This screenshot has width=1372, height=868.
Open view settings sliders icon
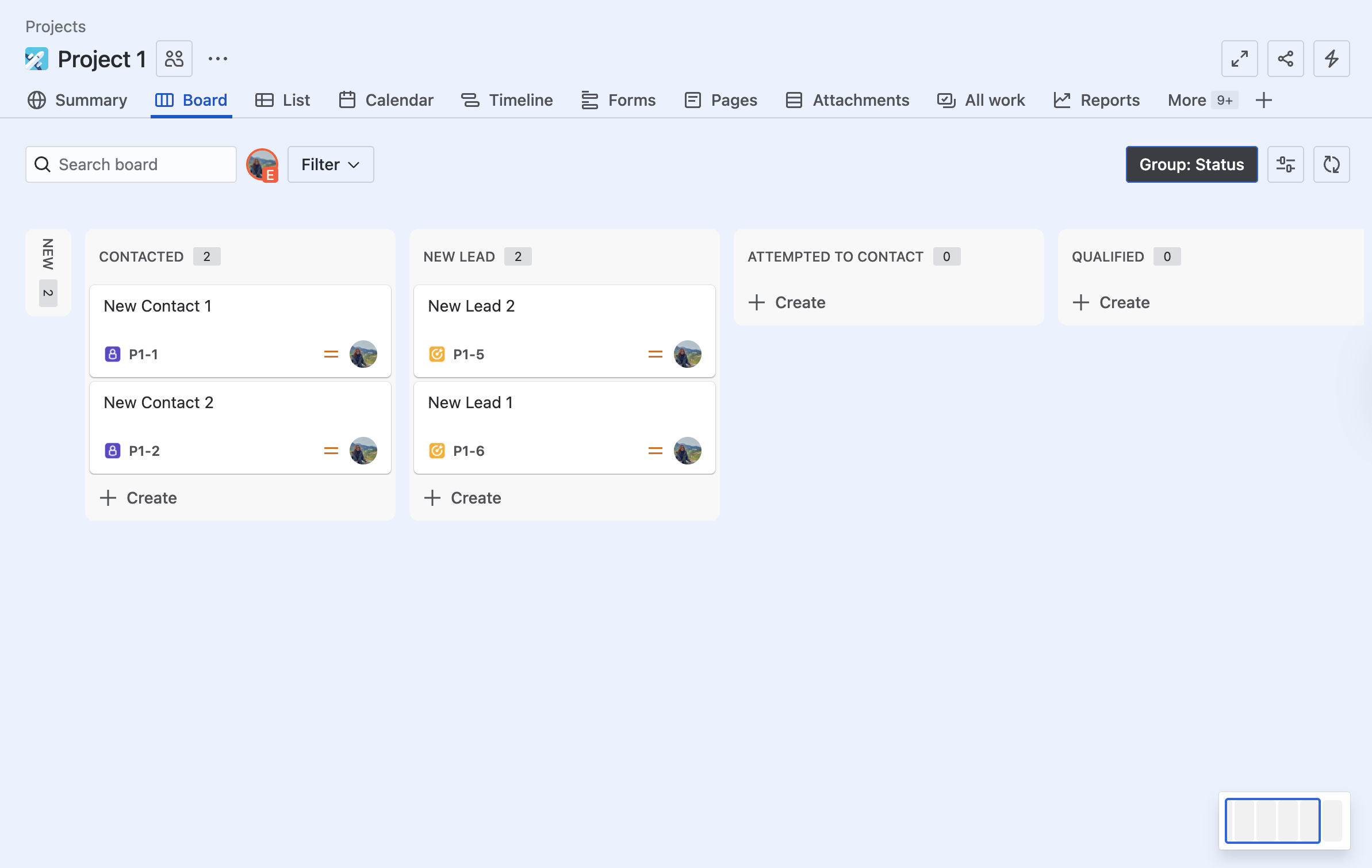click(x=1285, y=164)
